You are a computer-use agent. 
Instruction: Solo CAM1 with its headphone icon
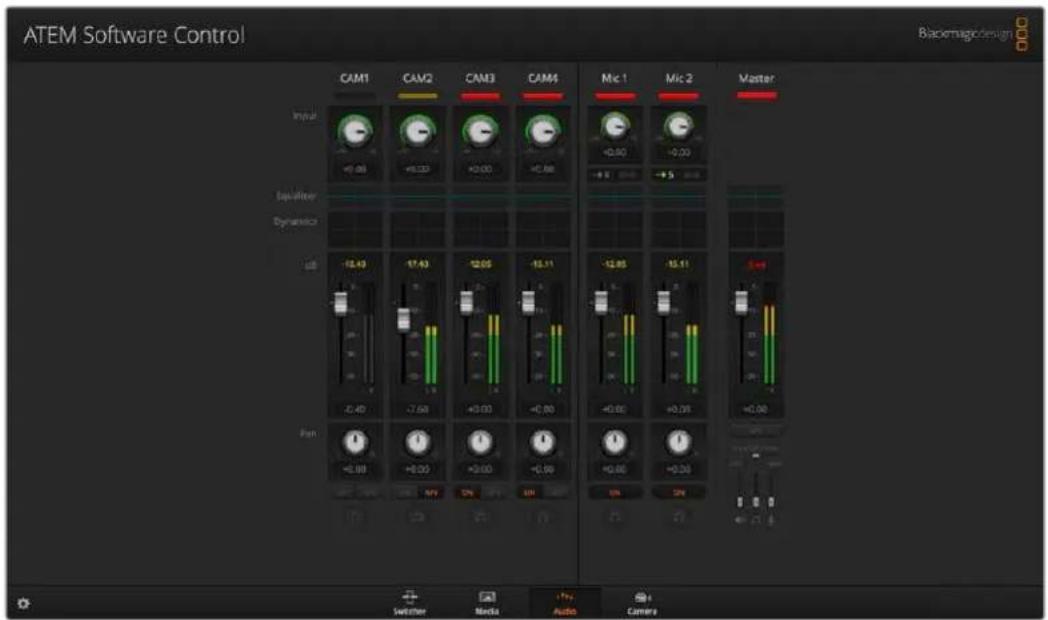pos(354,516)
